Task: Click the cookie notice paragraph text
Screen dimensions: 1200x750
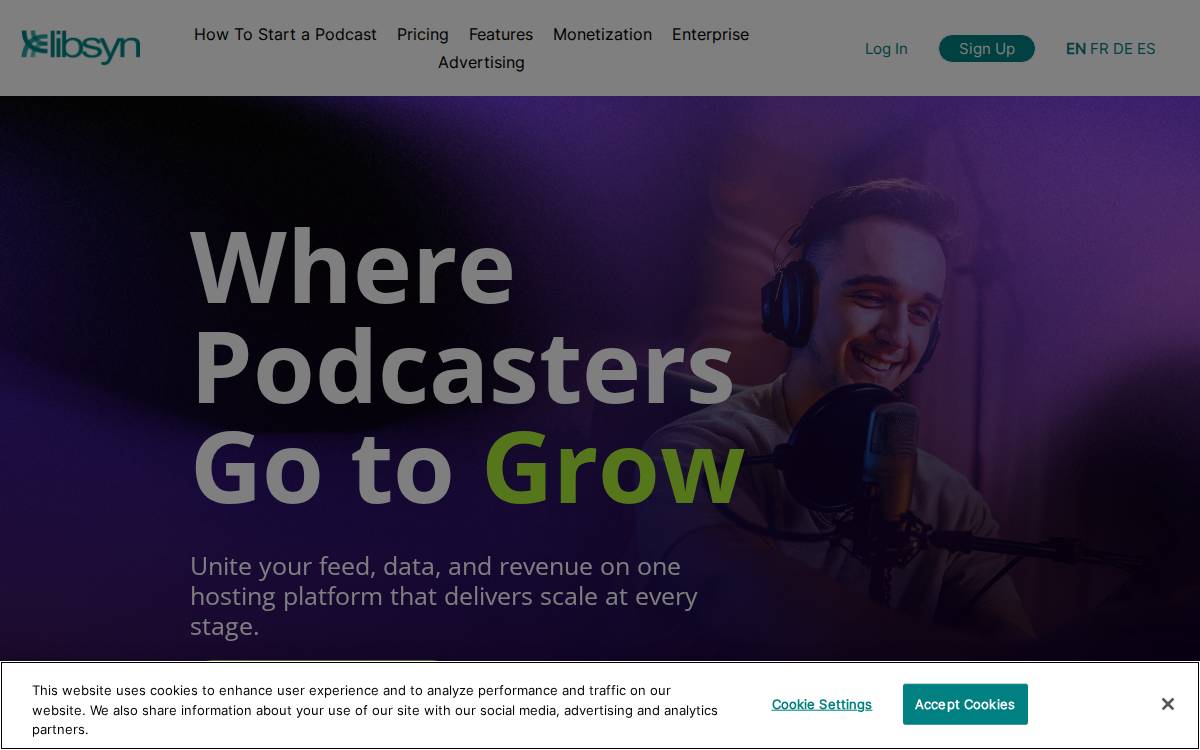Action: [375, 710]
